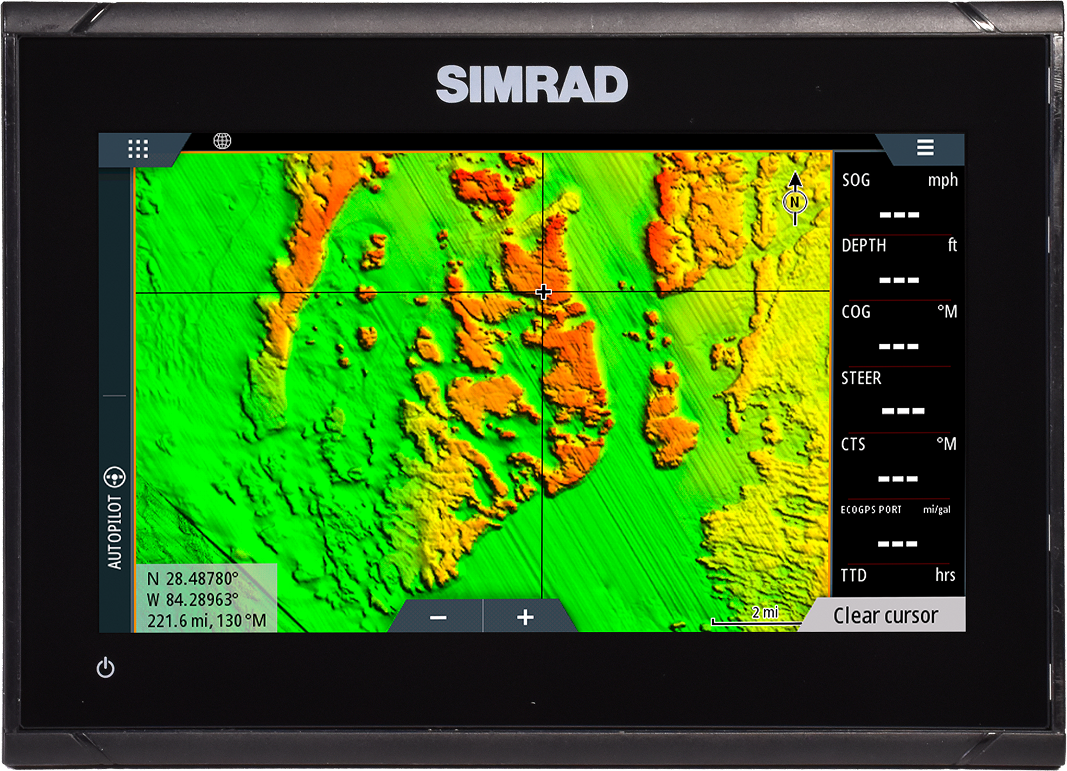Open the hamburger menu panel
The height and width of the screenshot is (771, 1067).
coord(925,148)
